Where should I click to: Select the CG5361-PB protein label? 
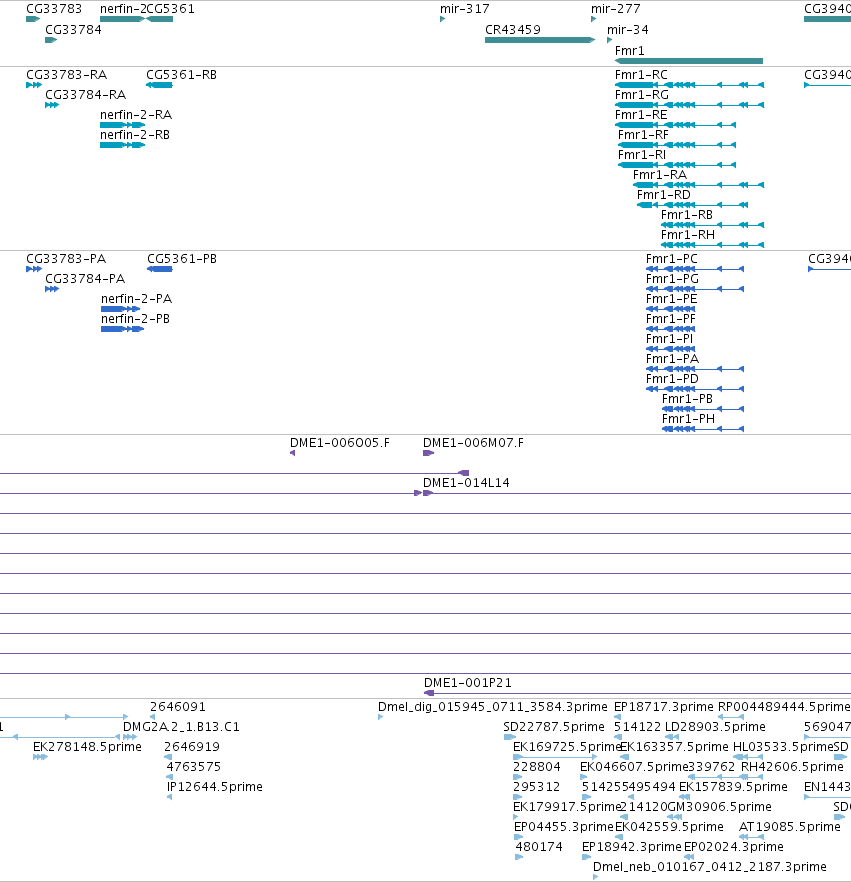(x=182, y=259)
